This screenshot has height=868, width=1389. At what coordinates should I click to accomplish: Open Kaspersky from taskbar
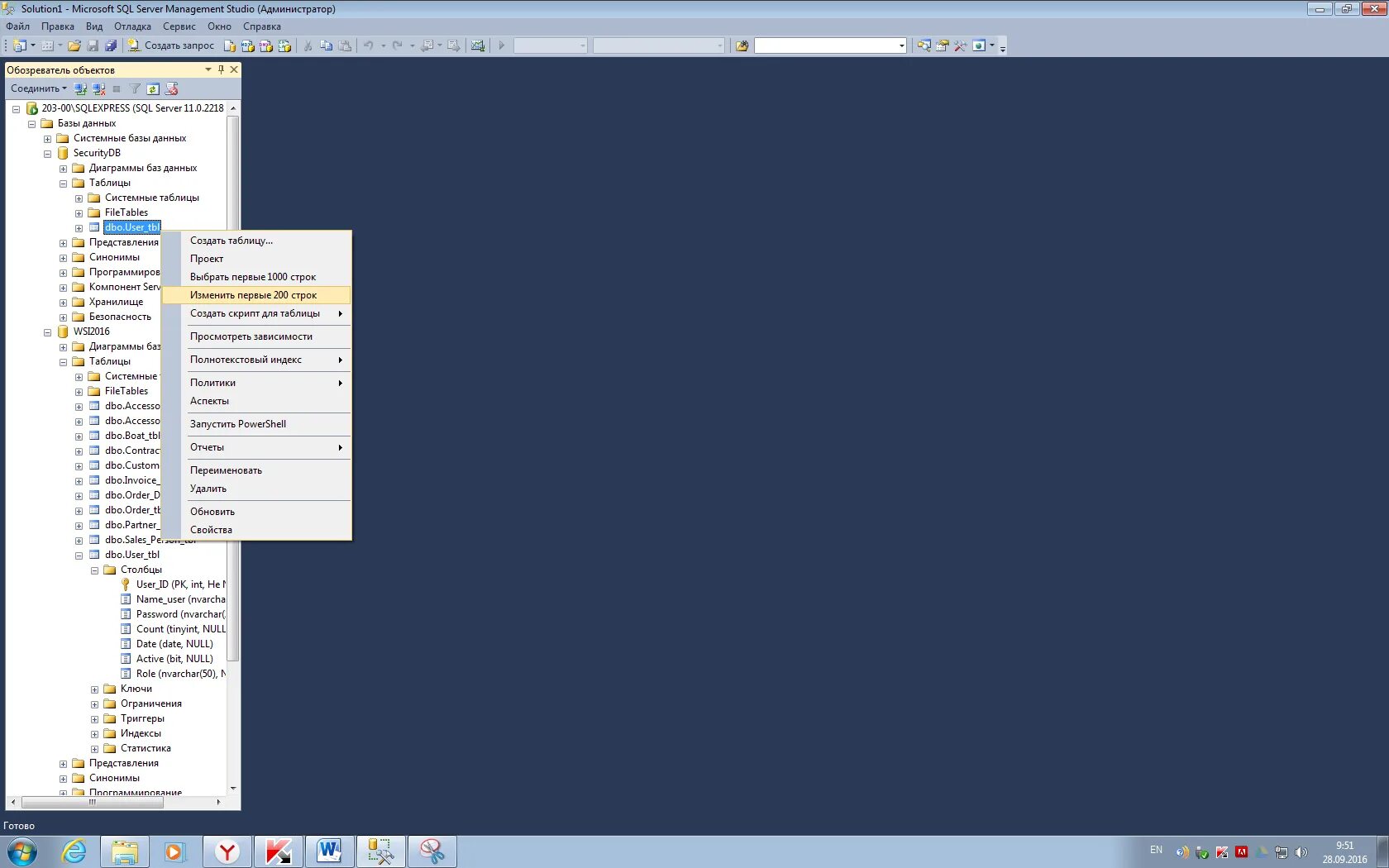[x=278, y=851]
